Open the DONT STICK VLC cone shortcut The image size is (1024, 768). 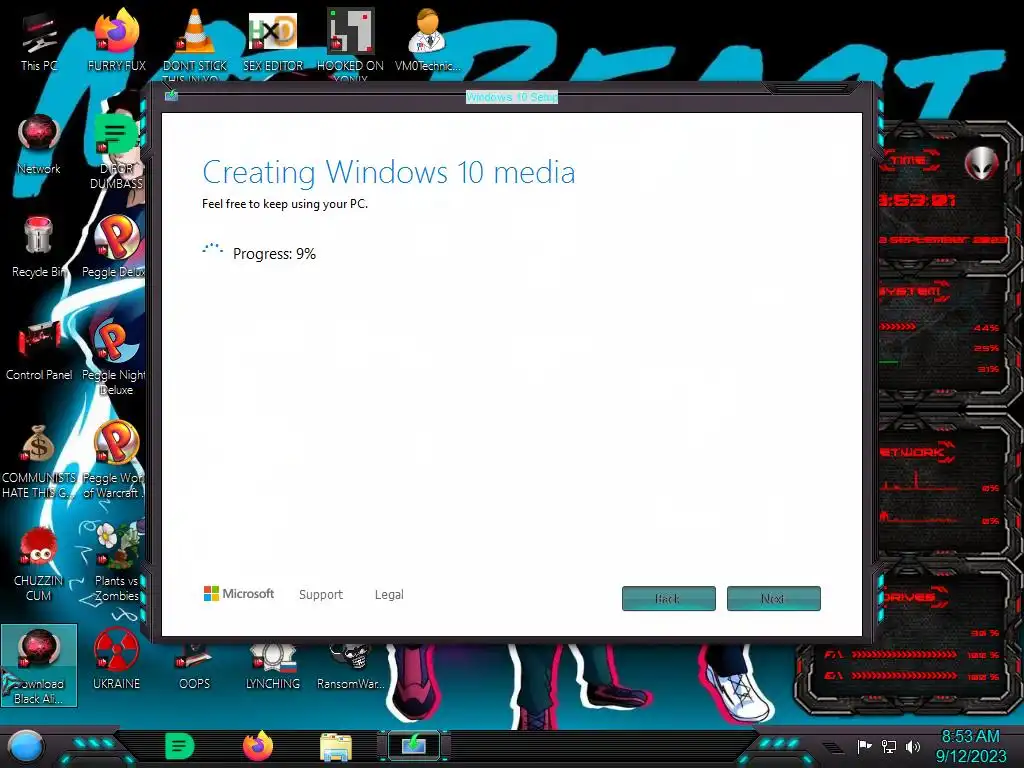[195, 42]
